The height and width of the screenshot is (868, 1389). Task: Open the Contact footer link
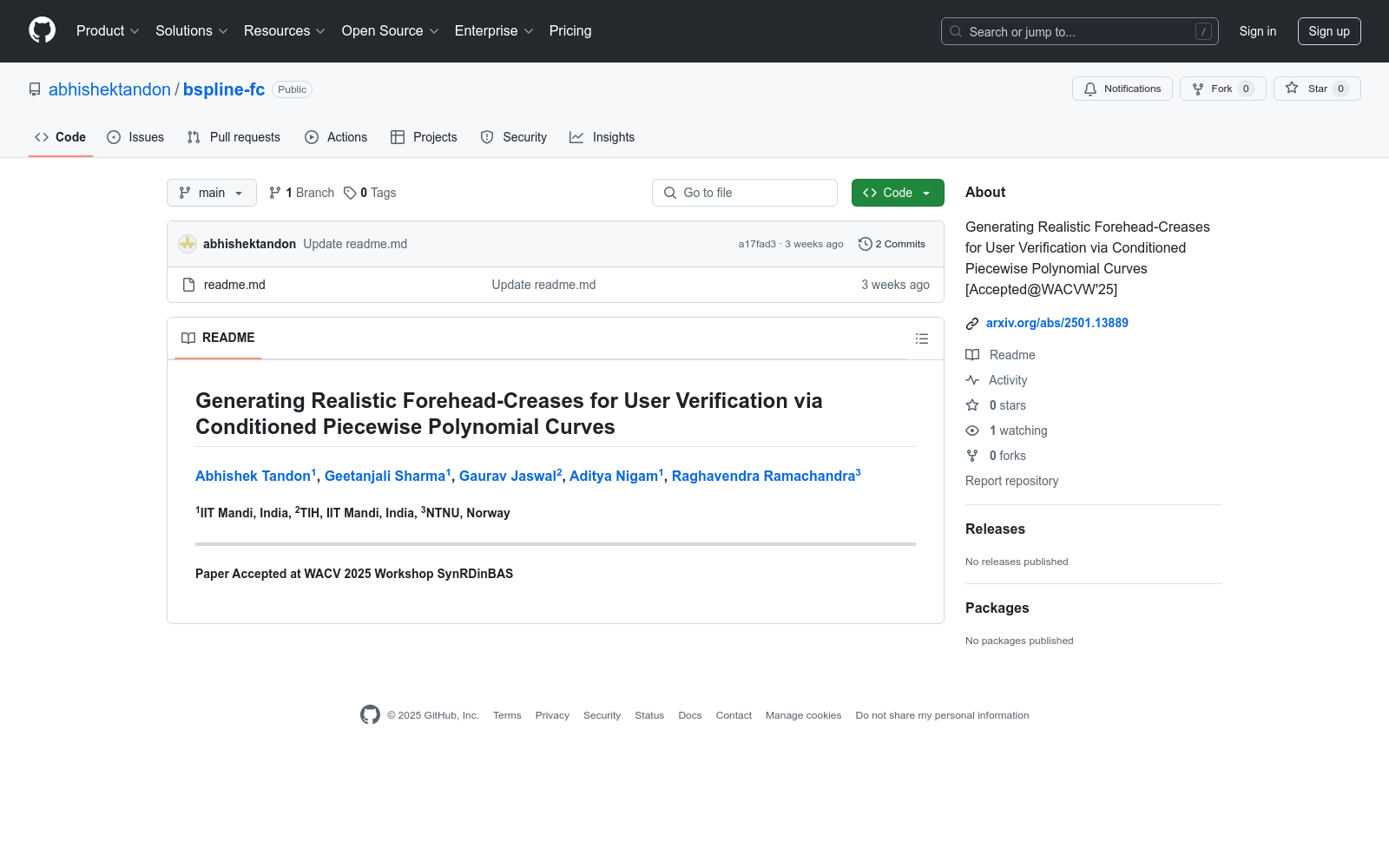pos(734,715)
